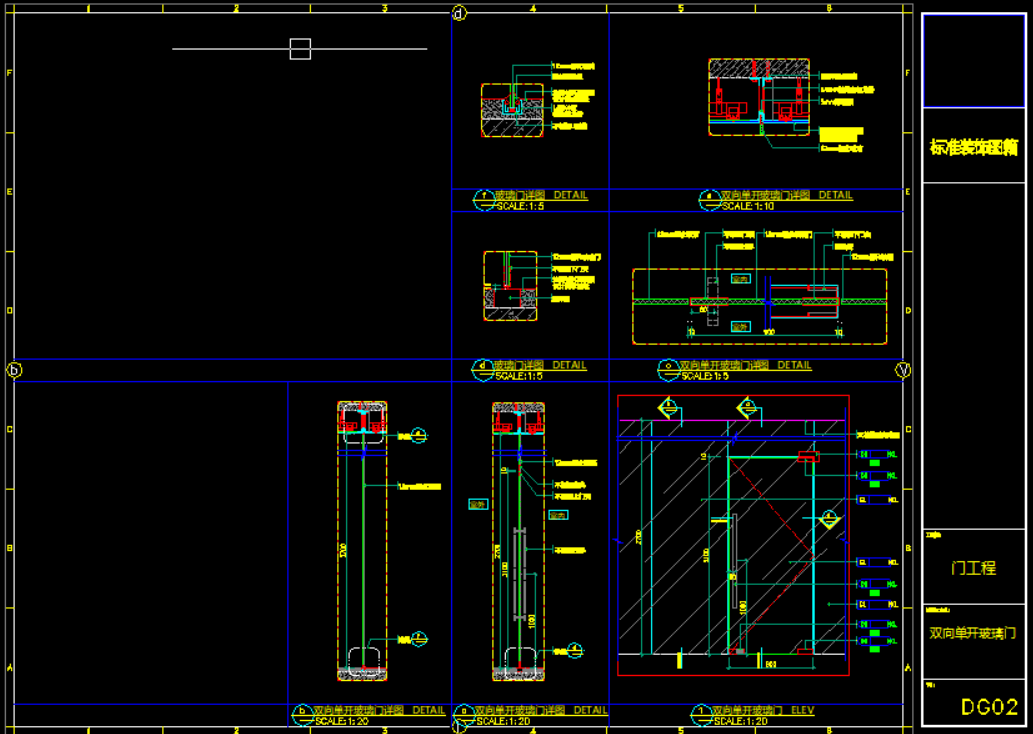Click upper callout circle beside section b
This screenshot has width=1033, height=734.
[x=419, y=436]
